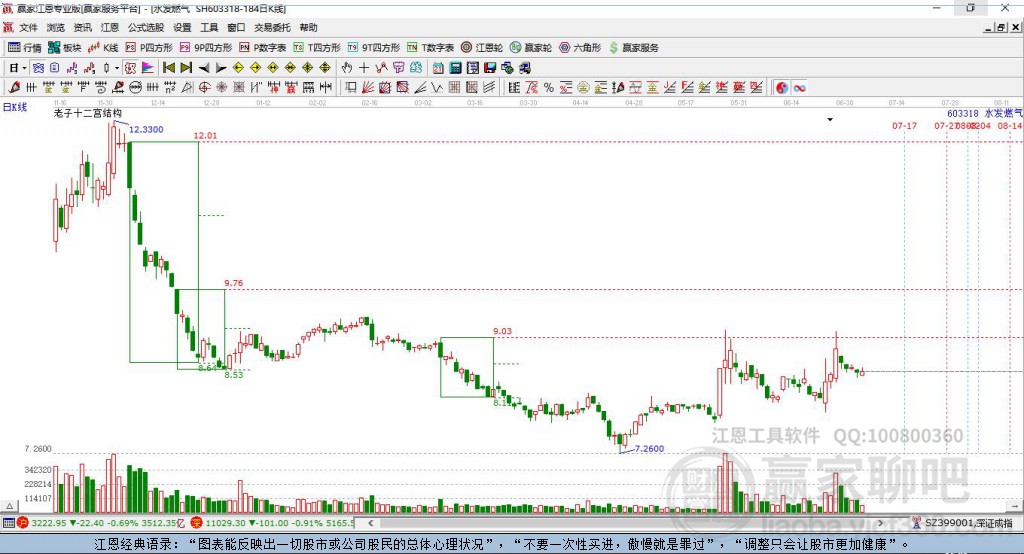1024x554 pixels.
Task: Select the red pencil drawing tool
Action: pyautogui.click(x=14, y=88)
